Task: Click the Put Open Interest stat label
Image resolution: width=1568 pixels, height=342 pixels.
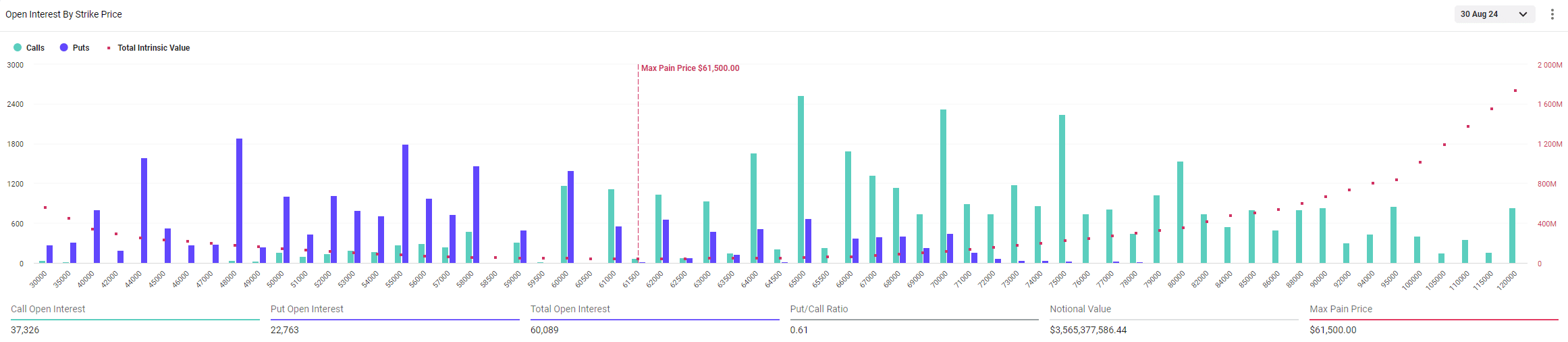Action: (x=307, y=309)
